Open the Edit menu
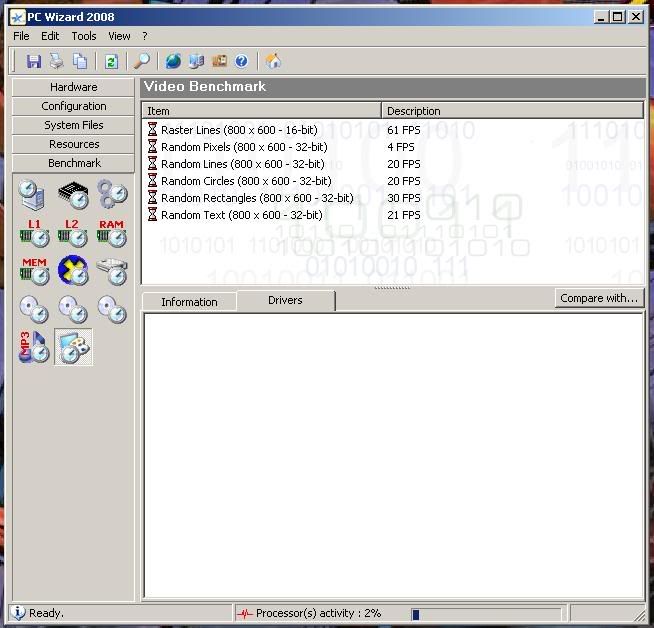 tap(50, 36)
